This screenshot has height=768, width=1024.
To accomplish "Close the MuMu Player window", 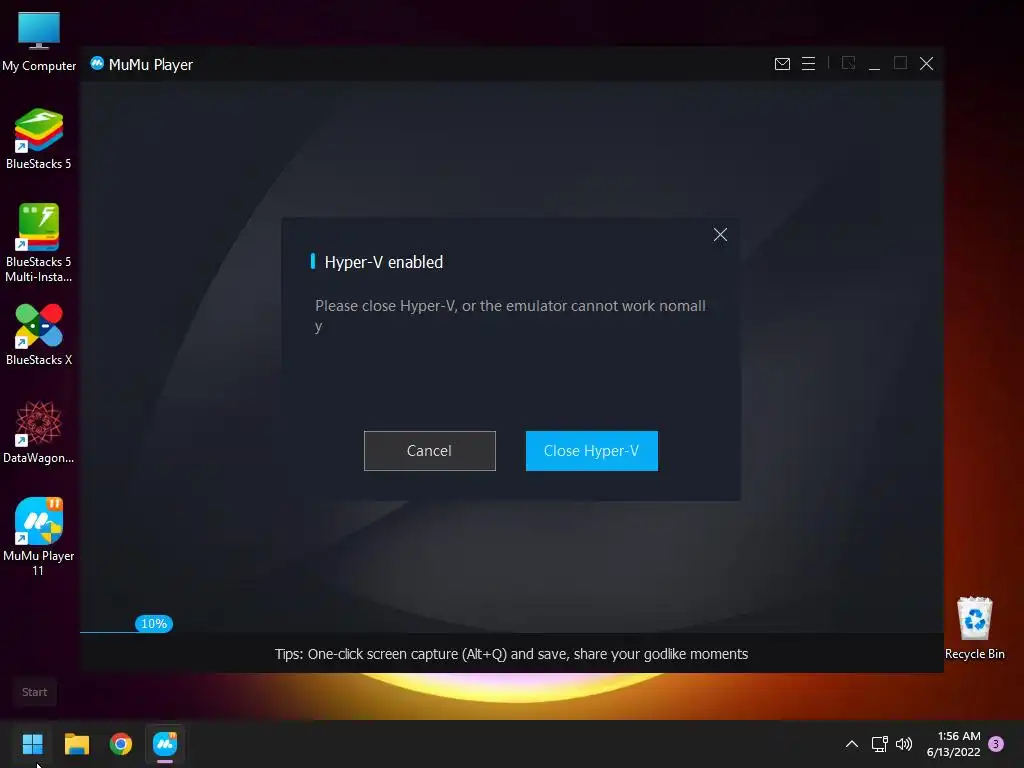I will coord(927,63).
